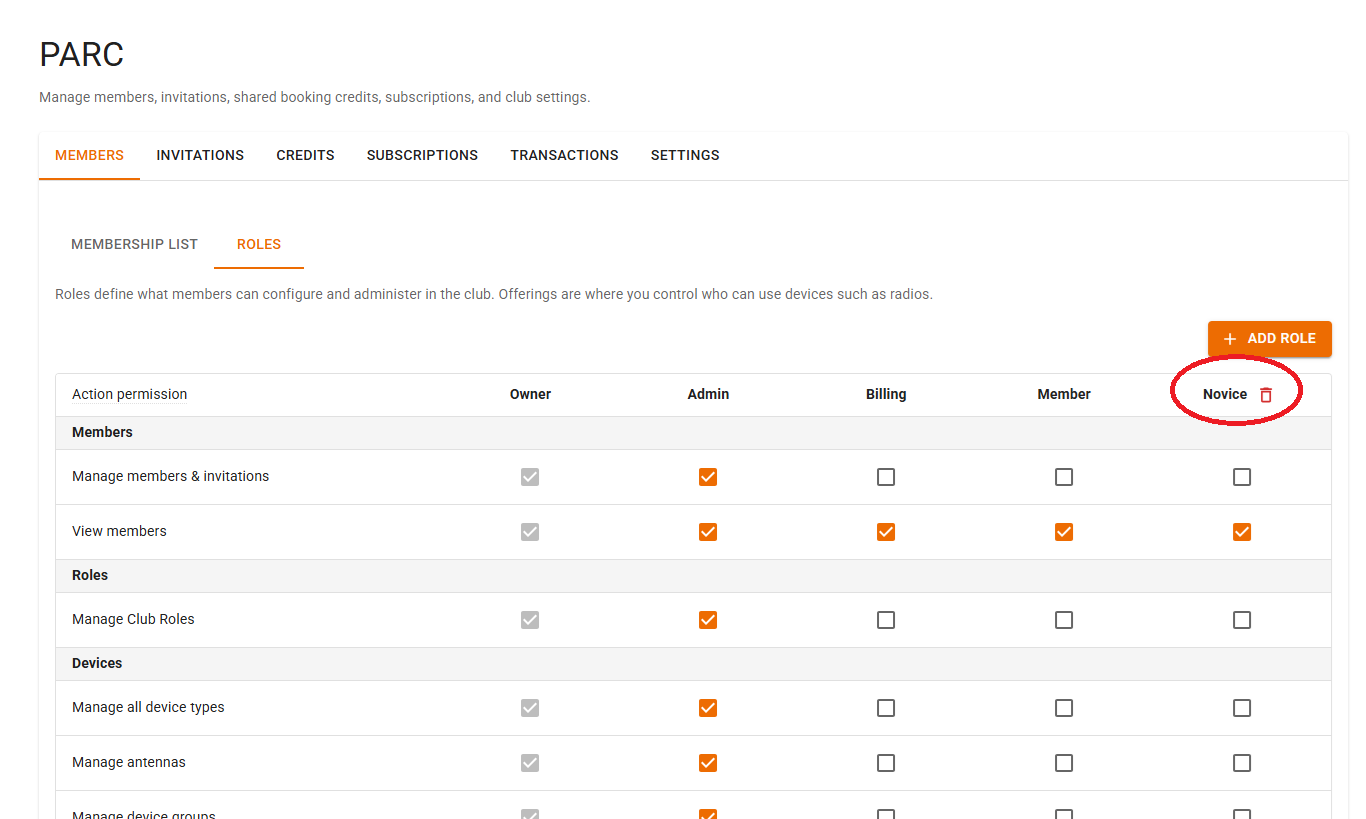Click the "PARC" page title
The image size is (1366, 819).
pos(82,55)
